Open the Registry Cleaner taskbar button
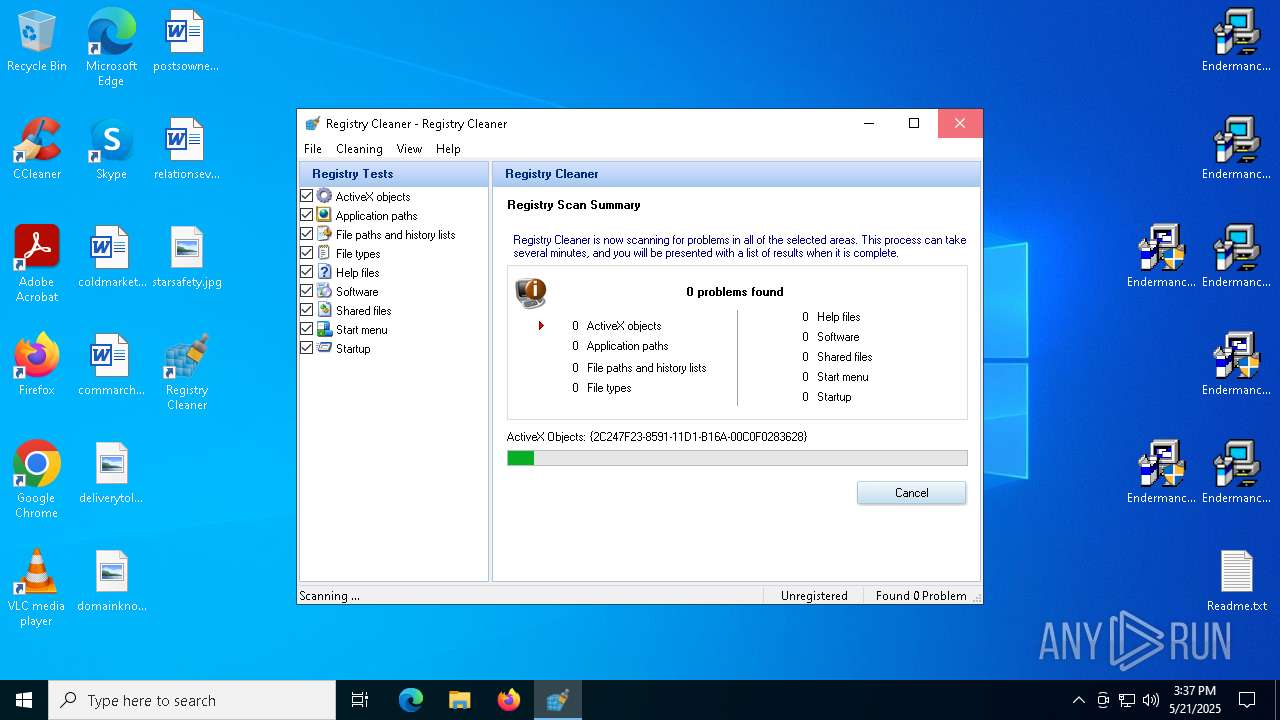The image size is (1280, 720). tap(558, 700)
